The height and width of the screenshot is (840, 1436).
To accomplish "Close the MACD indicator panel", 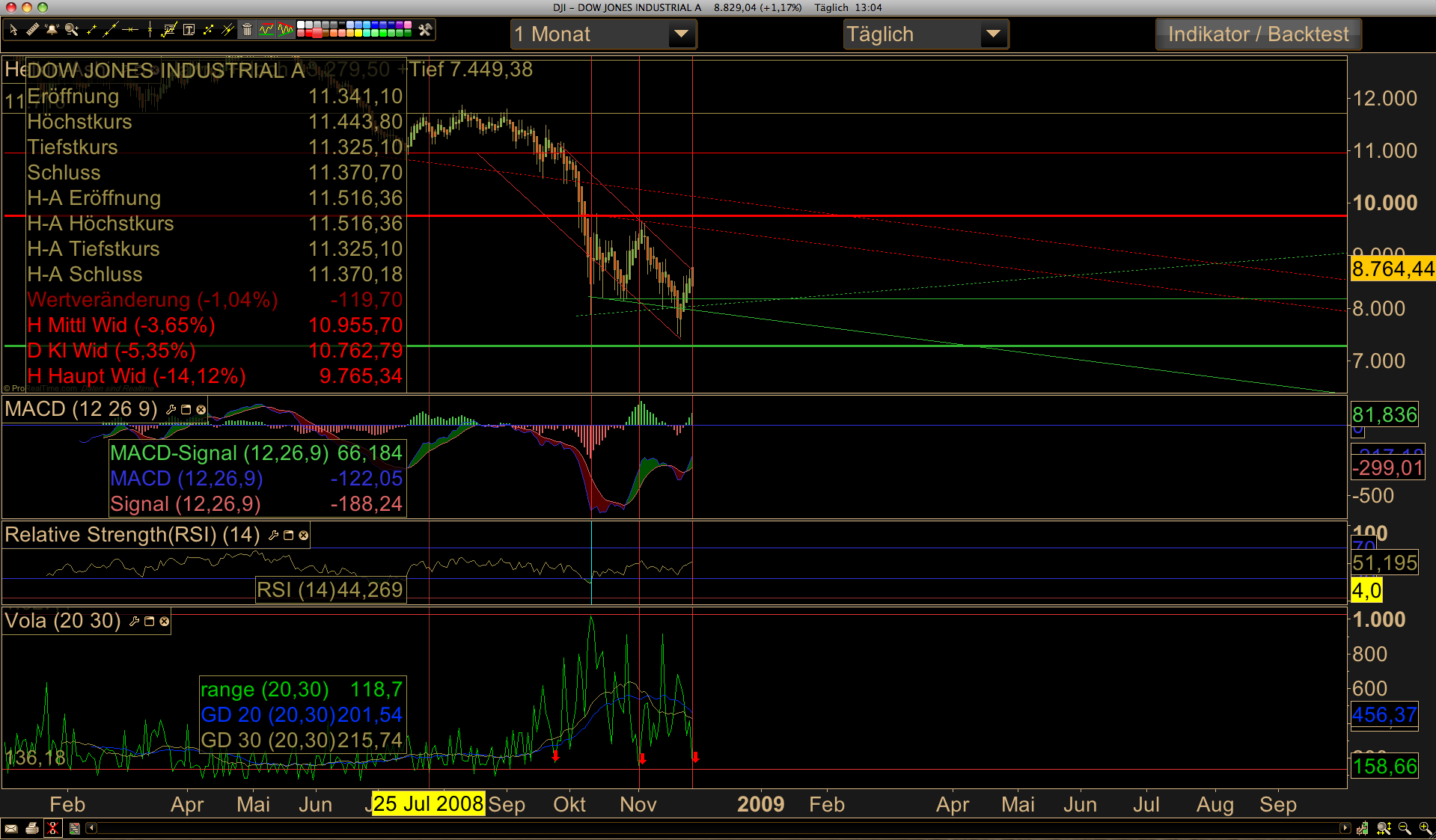I will pos(201,409).
